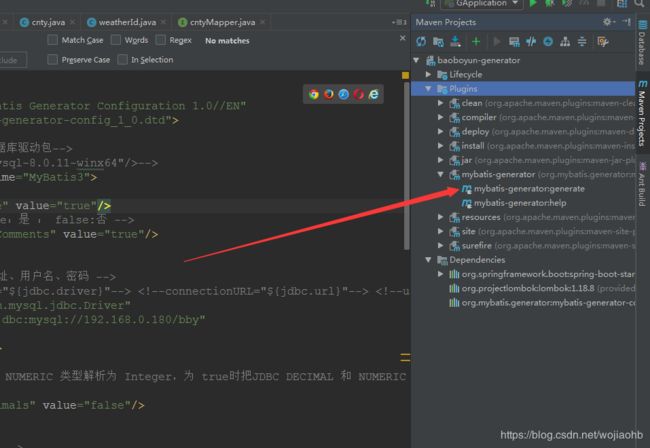Viewport: 650px width, 448px height.
Task: Click Generate Sources and Update Folders icon
Action: coord(438,41)
